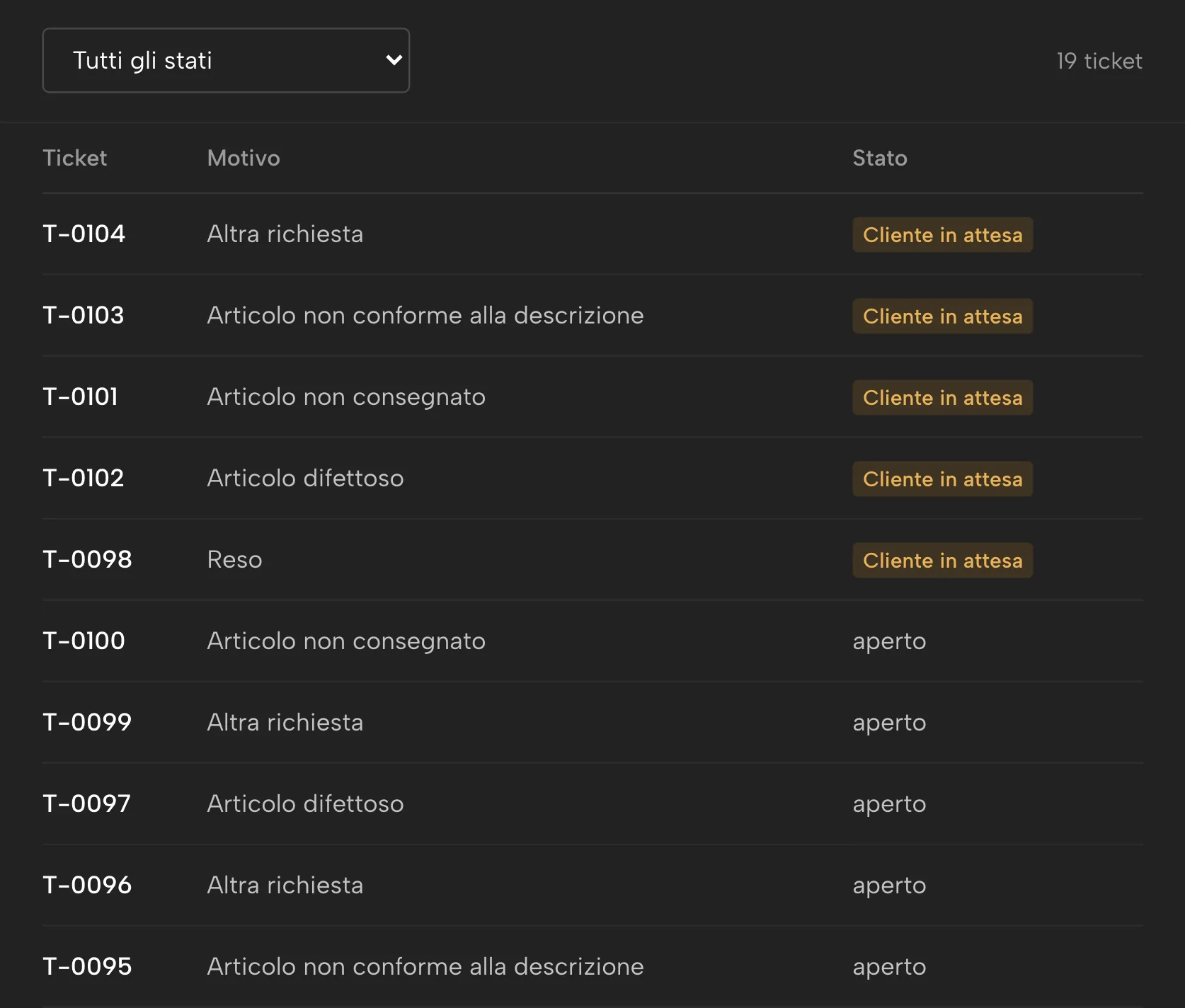Select ticket ID T-0104
This screenshot has width=1185, height=1008.
point(84,234)
